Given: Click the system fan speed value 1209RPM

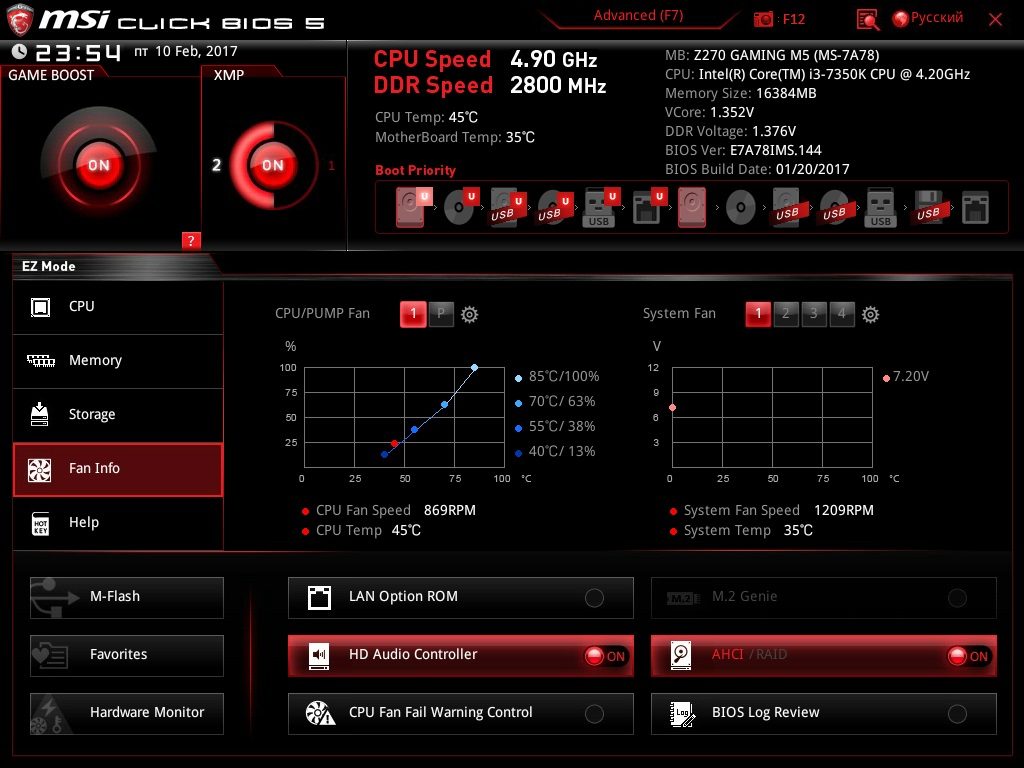Looking at the screenshot, I should 844,510.
